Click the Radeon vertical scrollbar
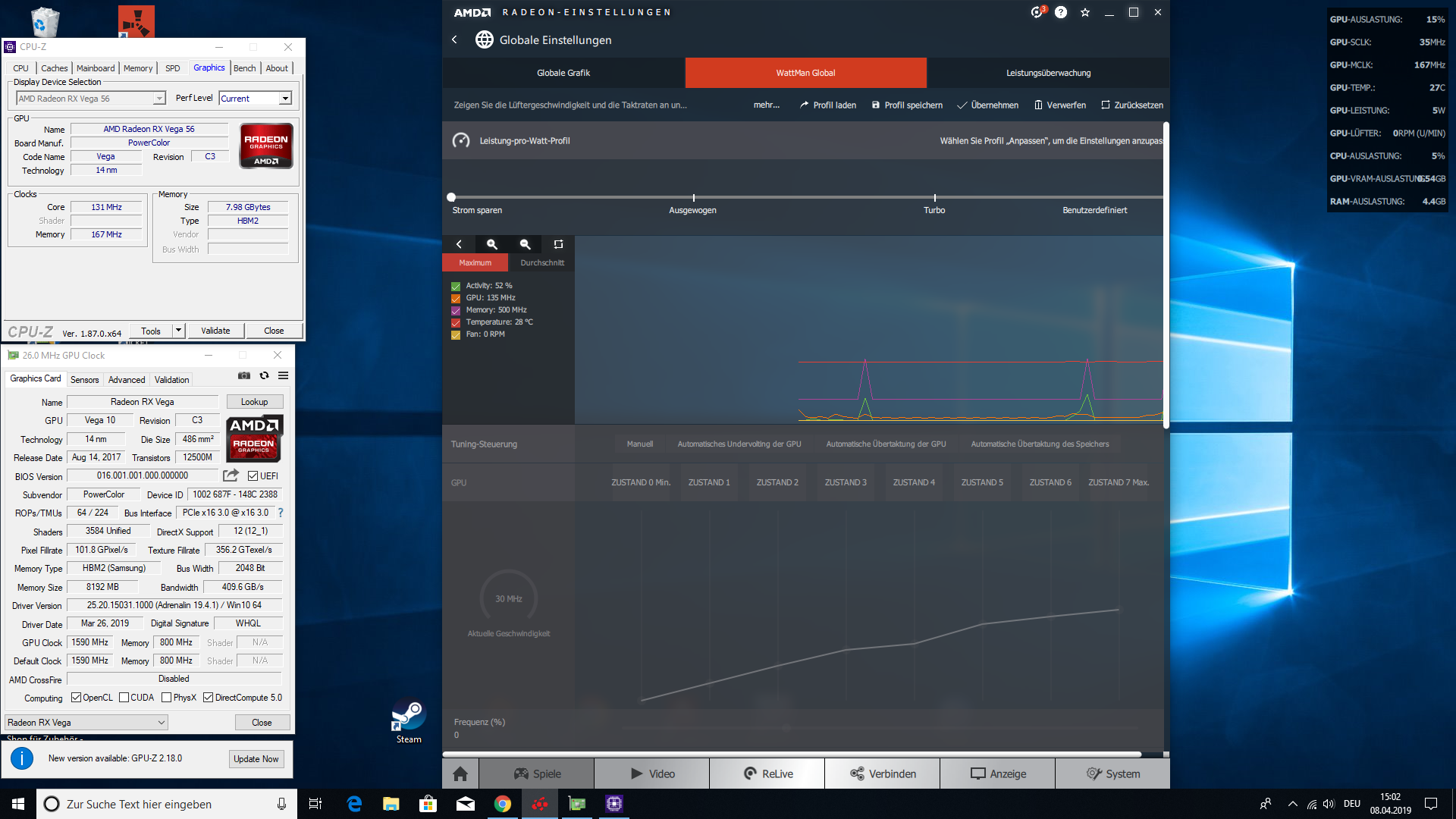Screen dimensions: 1456x819 coord(1166,275)
